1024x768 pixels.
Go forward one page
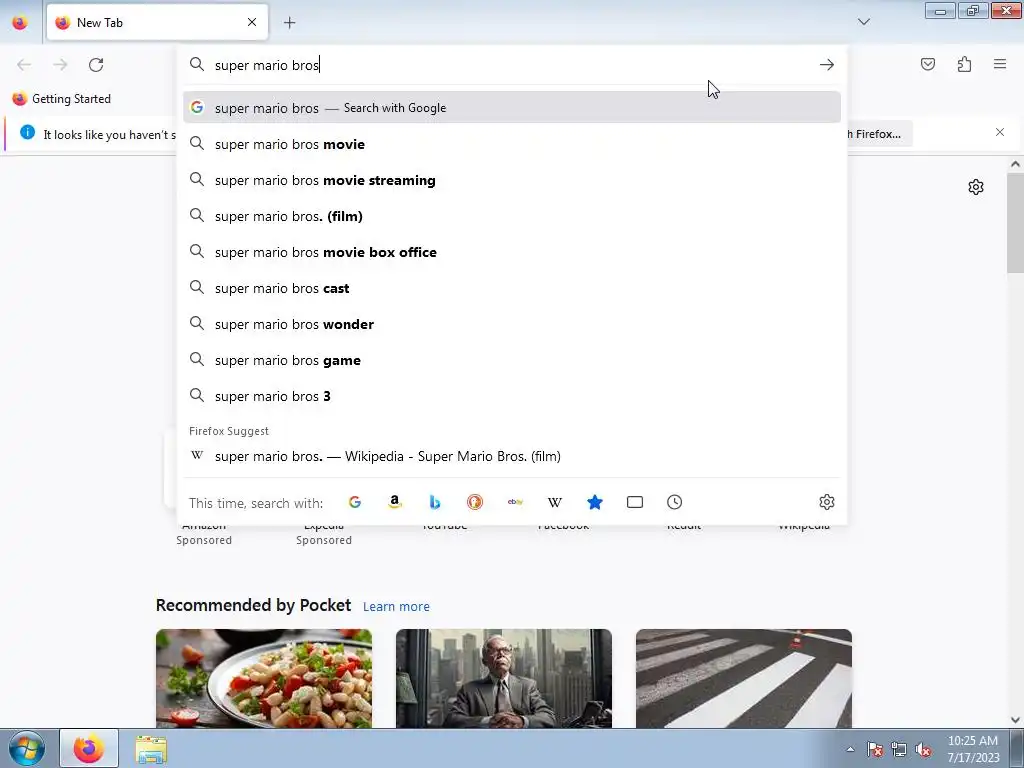click(60, 65)
